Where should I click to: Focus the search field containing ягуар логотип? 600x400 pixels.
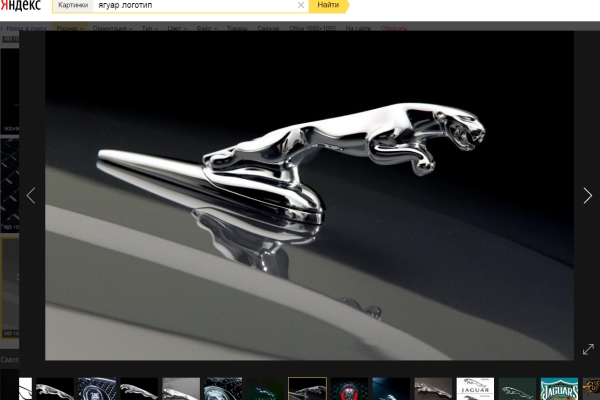[x=195, y=5]
